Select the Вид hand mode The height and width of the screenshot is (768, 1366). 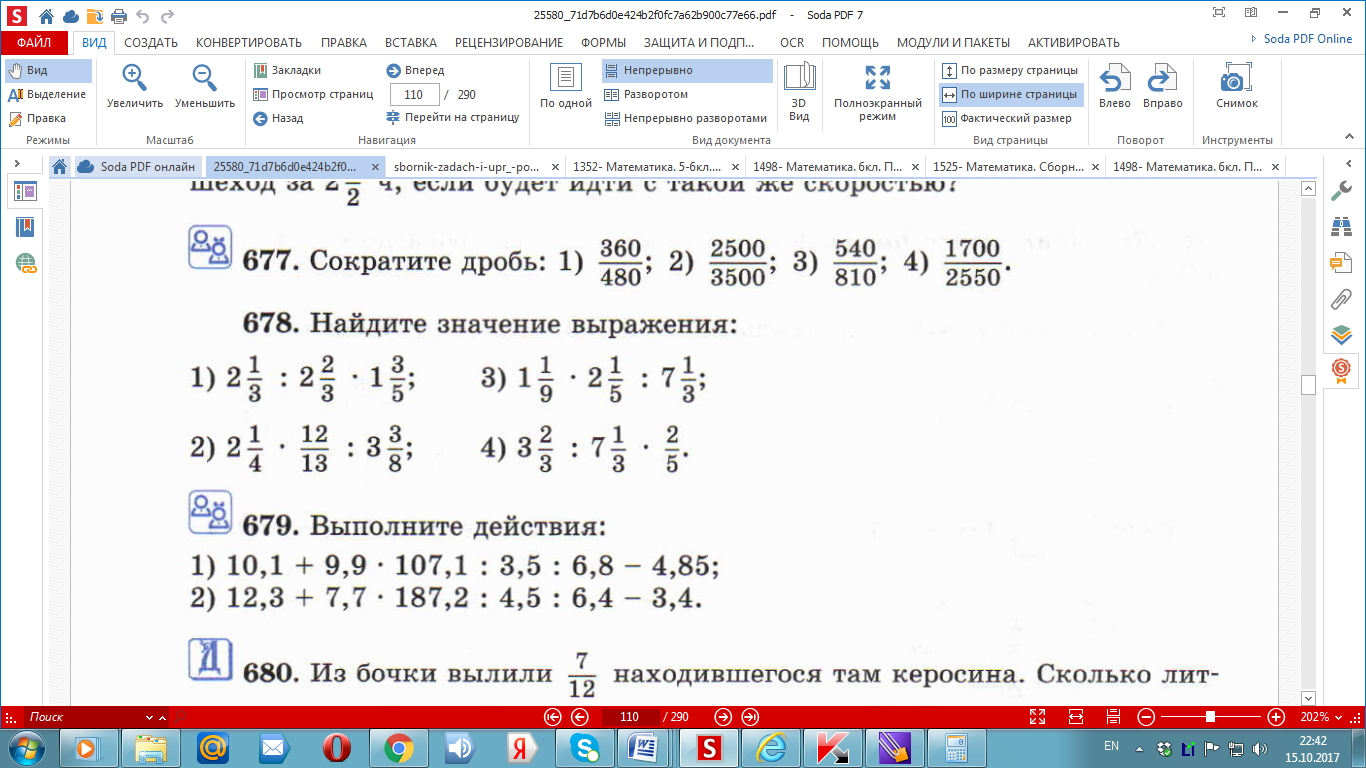click(x=48, y=71)
